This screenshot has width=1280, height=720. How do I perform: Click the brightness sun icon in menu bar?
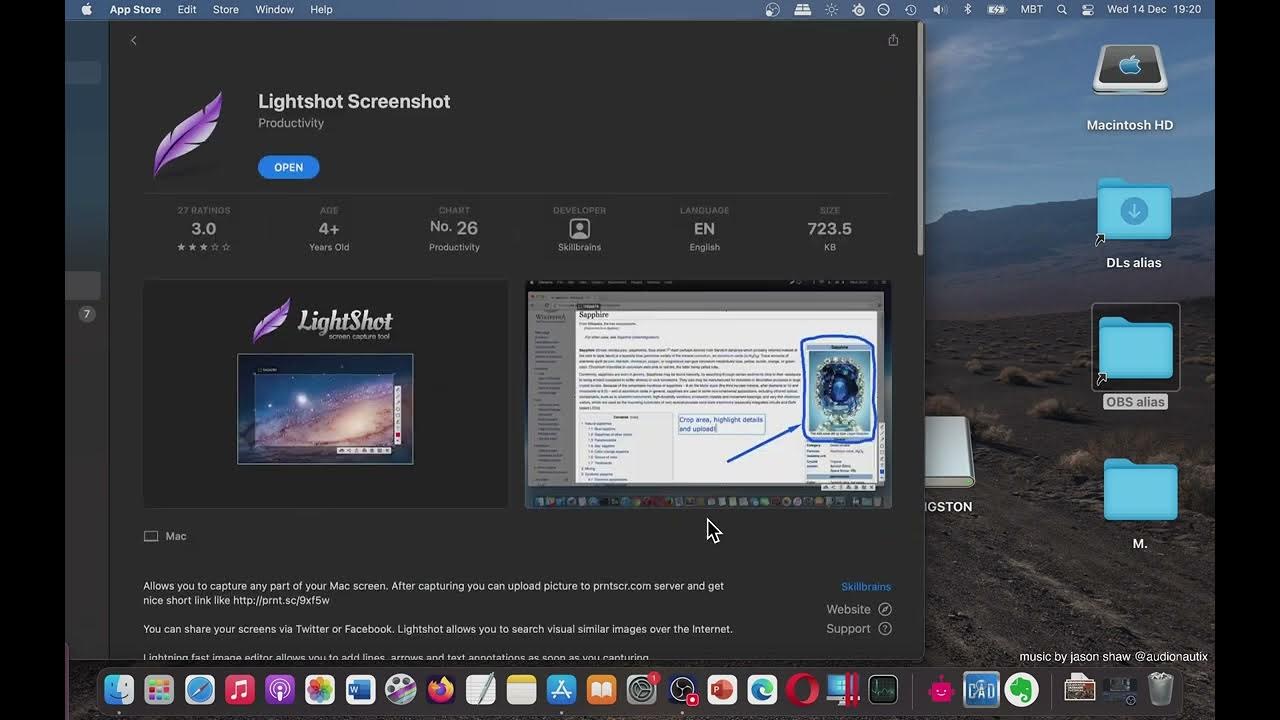click(831, 9)
